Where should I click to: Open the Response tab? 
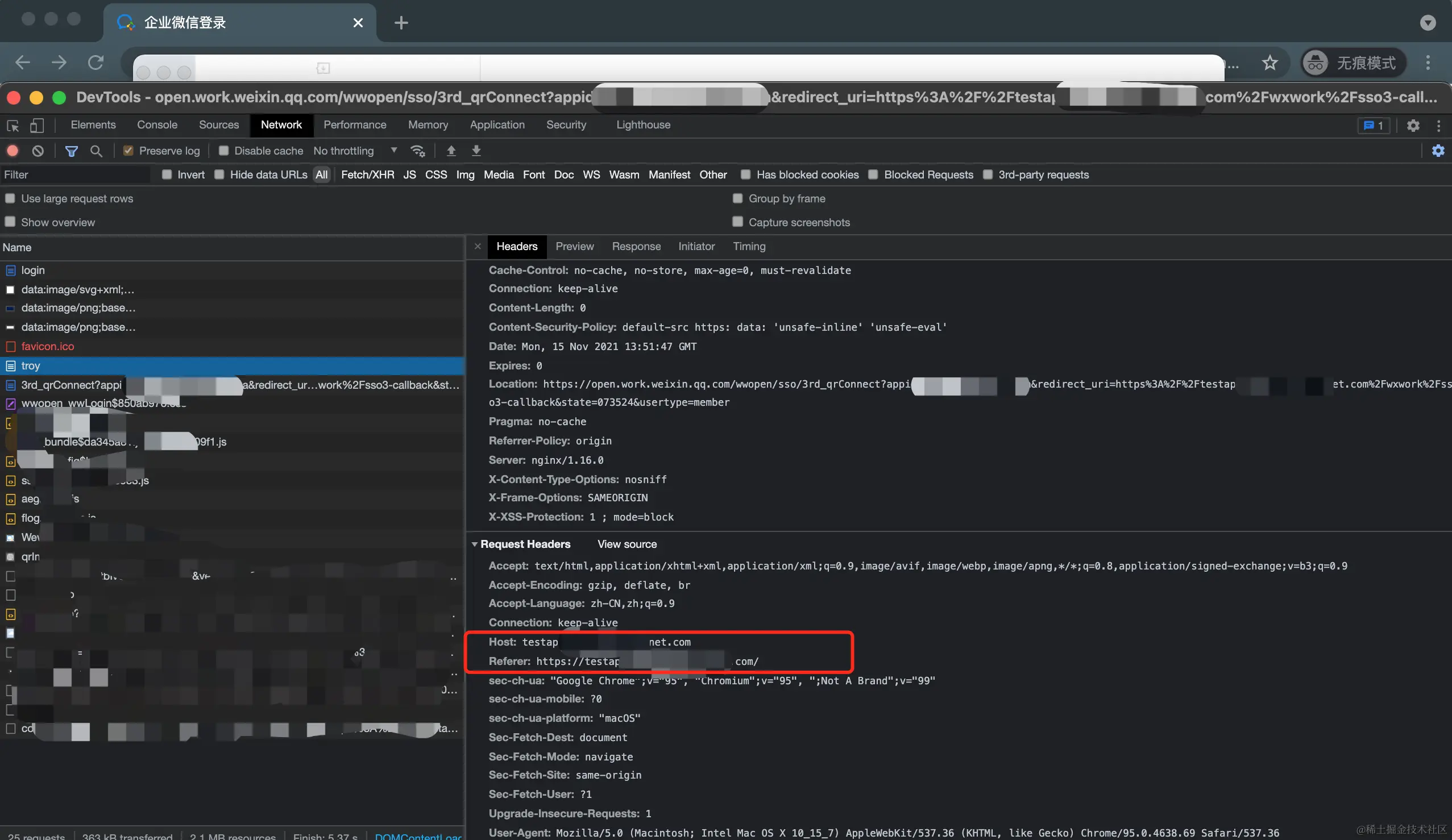click(x=636, y=247)
